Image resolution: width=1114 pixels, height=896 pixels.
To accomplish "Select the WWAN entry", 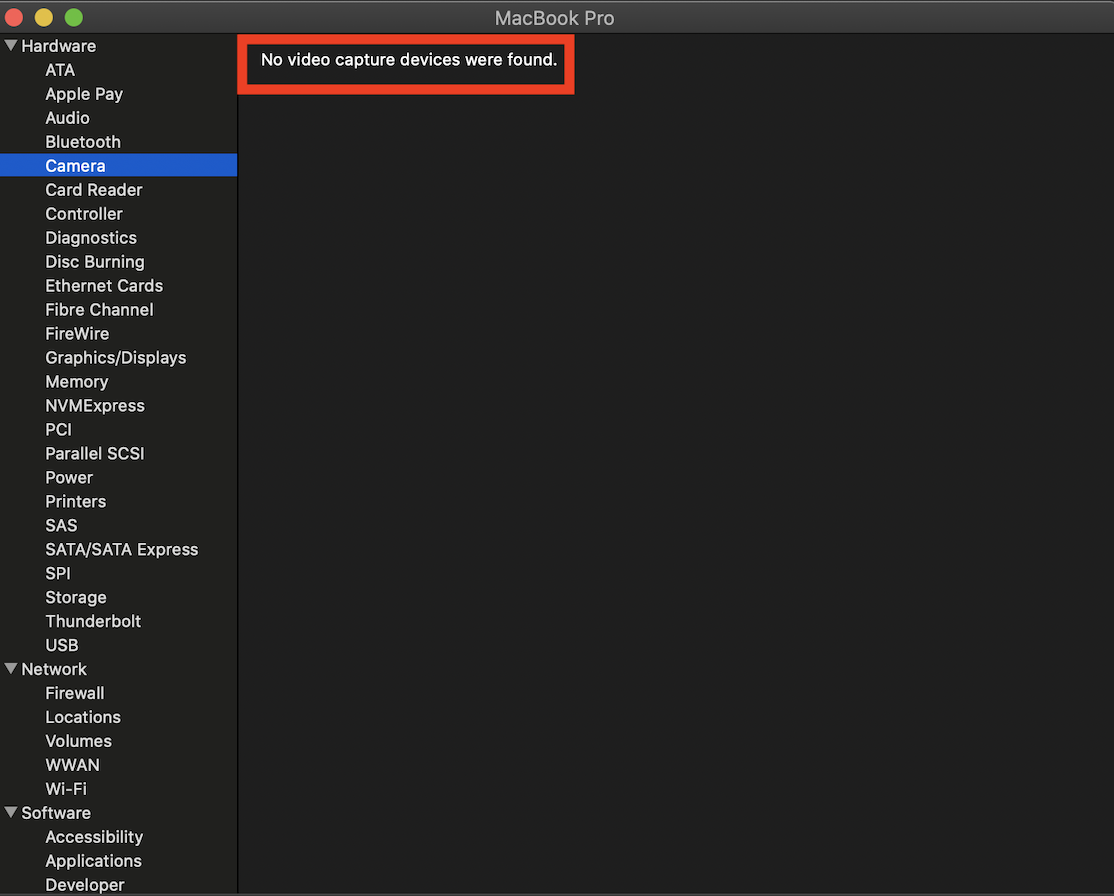I will (x=72, y=765).
